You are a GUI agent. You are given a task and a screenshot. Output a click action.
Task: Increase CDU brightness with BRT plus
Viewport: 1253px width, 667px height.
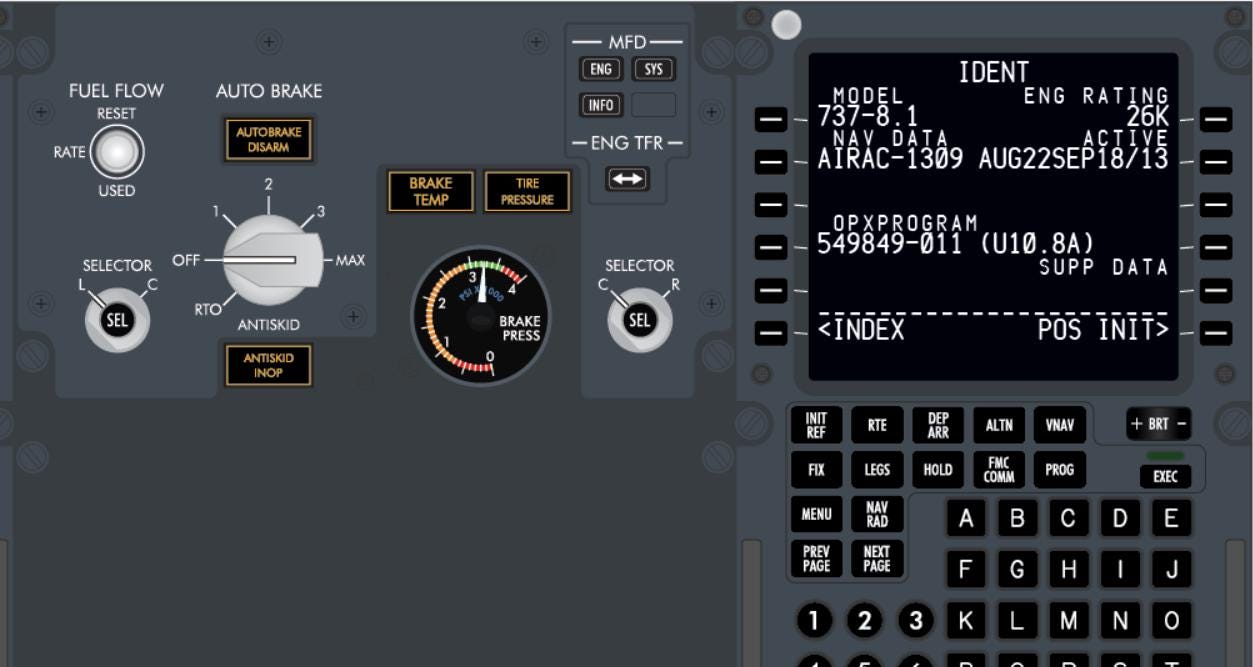pyautogui.click(x=1136, y=424)
